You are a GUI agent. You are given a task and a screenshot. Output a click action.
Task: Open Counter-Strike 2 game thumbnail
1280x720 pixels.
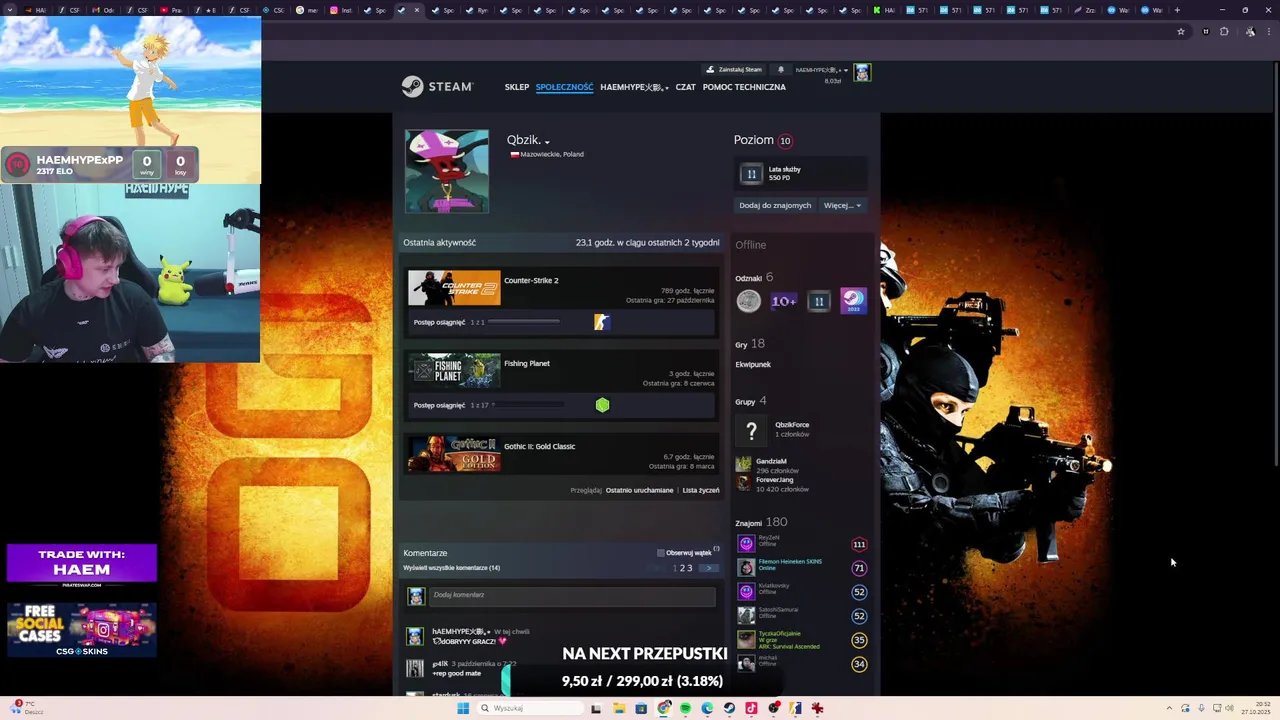(454, 288)
